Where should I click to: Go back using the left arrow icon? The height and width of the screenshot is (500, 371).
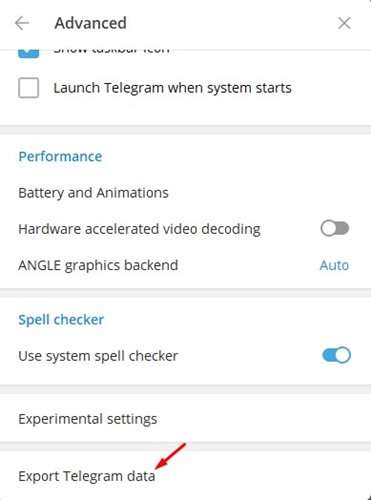tap(22, 23)
